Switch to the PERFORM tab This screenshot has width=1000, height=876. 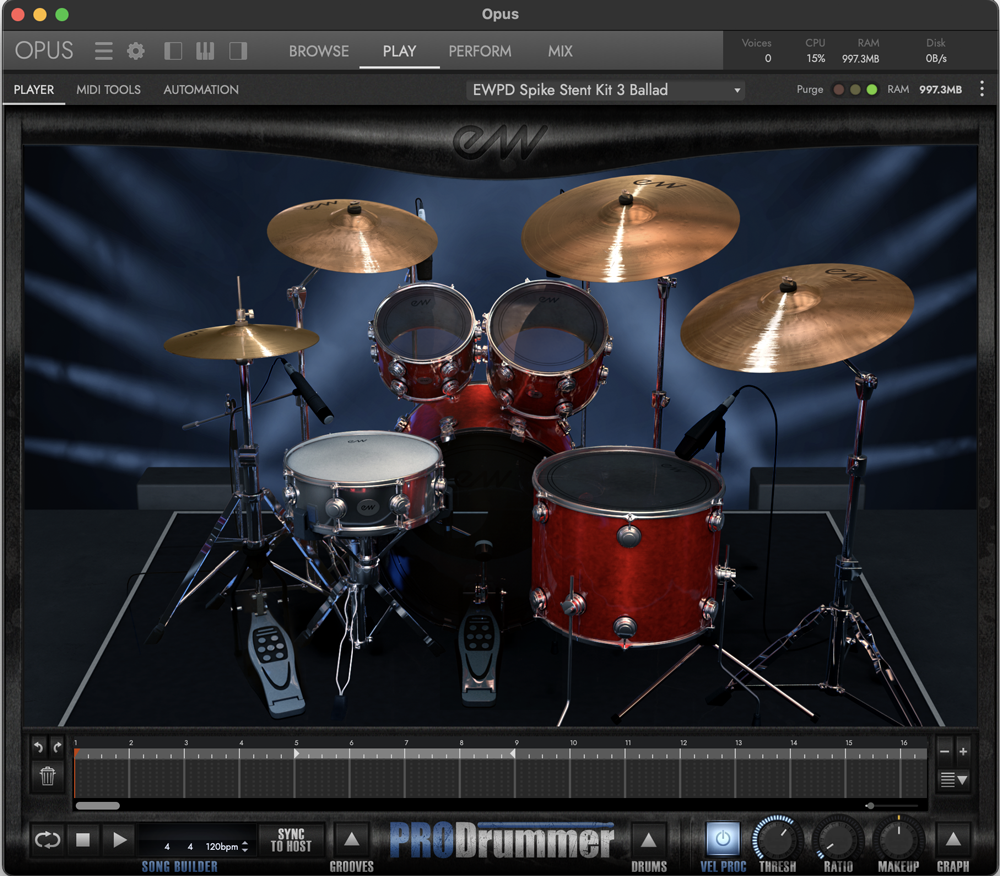click(480, 51)
